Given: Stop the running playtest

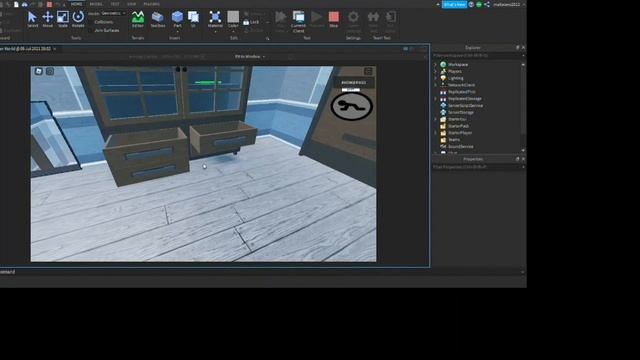Looking at the screenshot, I should (x=333, y=19).
